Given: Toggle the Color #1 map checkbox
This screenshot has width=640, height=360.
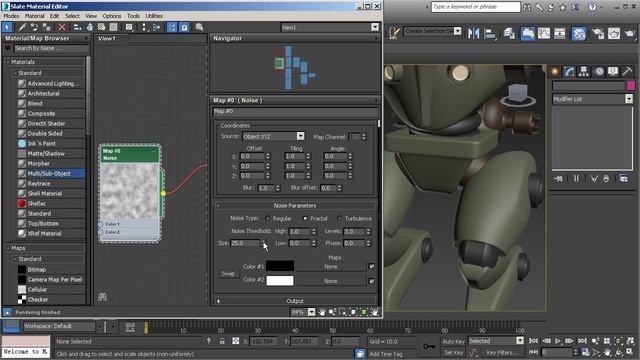Looking at the screenshot, I should [x=371, y=266].
